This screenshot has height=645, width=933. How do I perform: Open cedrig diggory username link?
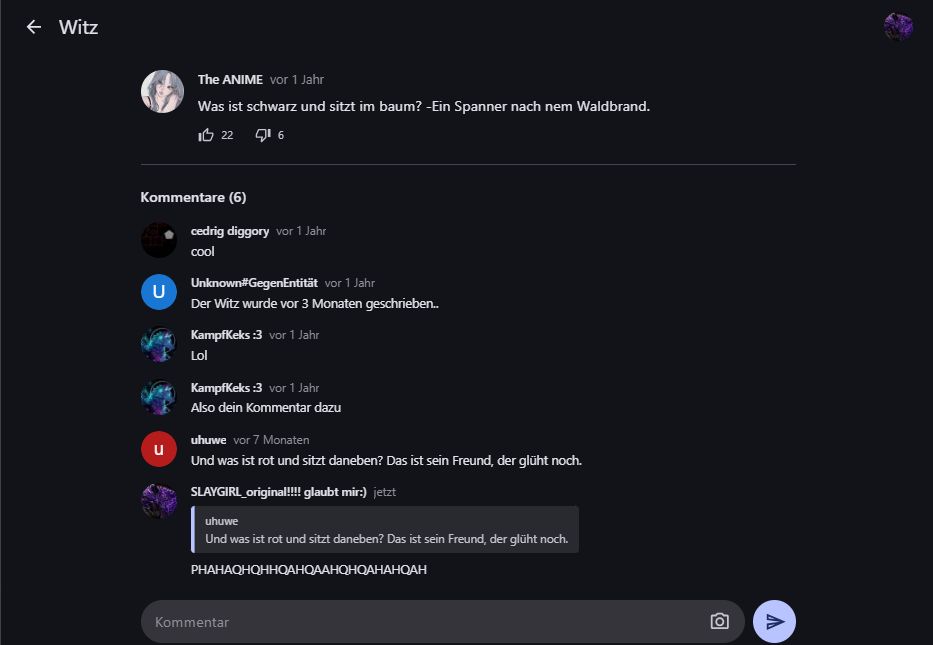(x=230, y=231)
